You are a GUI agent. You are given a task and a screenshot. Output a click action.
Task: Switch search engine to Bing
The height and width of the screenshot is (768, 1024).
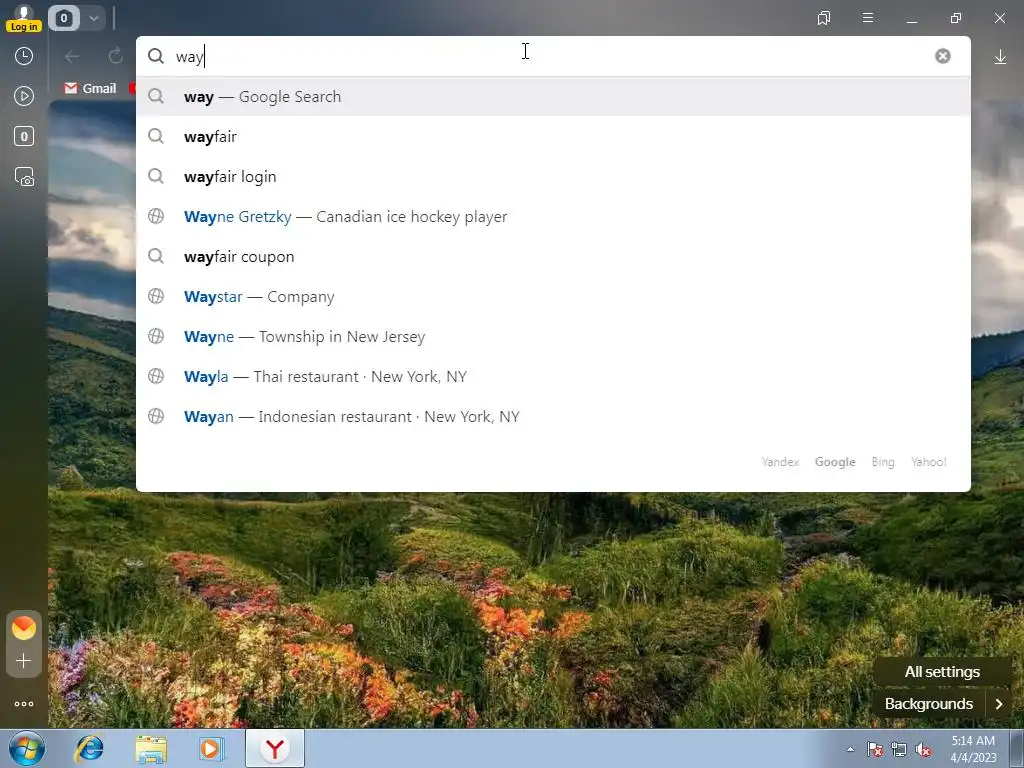883,462
